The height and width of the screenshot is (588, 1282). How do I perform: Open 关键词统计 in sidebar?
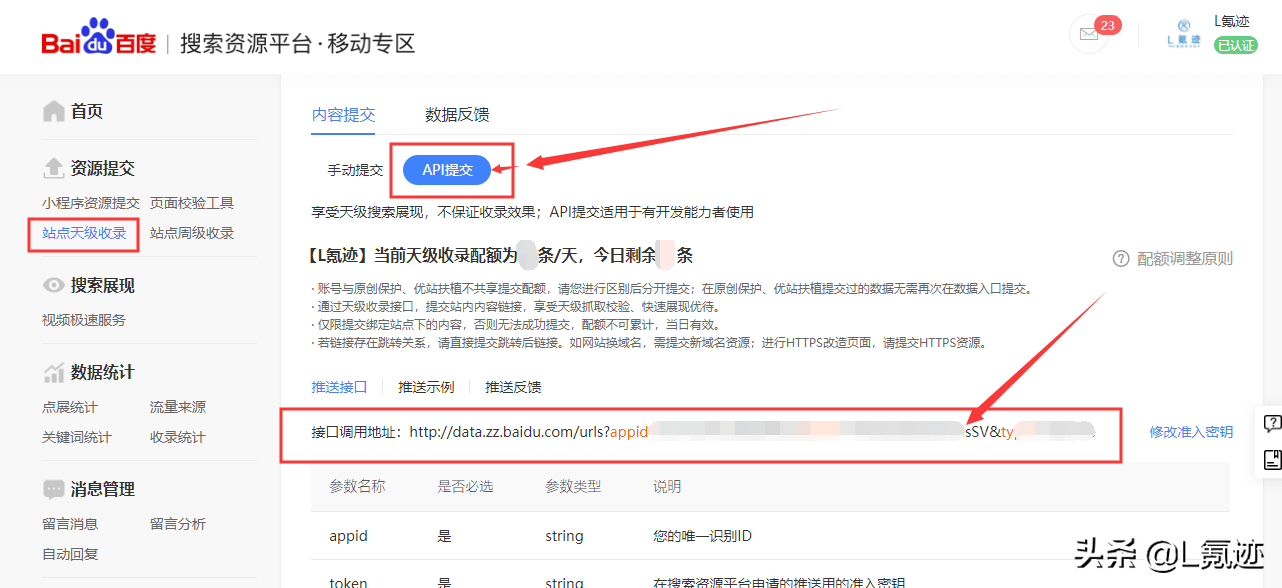tap(77, 437)
